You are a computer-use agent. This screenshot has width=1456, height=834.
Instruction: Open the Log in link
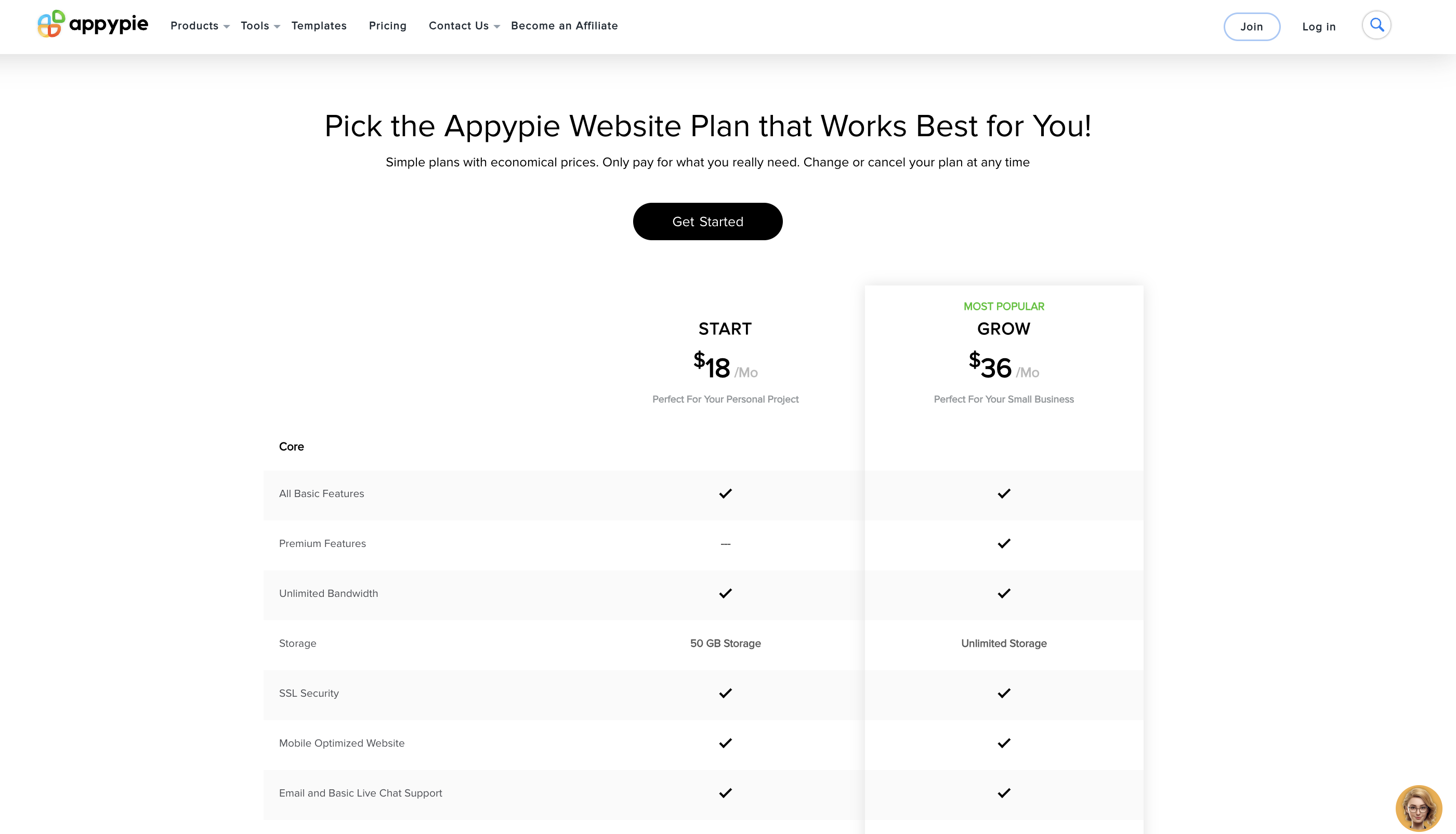coord(1319,27)
